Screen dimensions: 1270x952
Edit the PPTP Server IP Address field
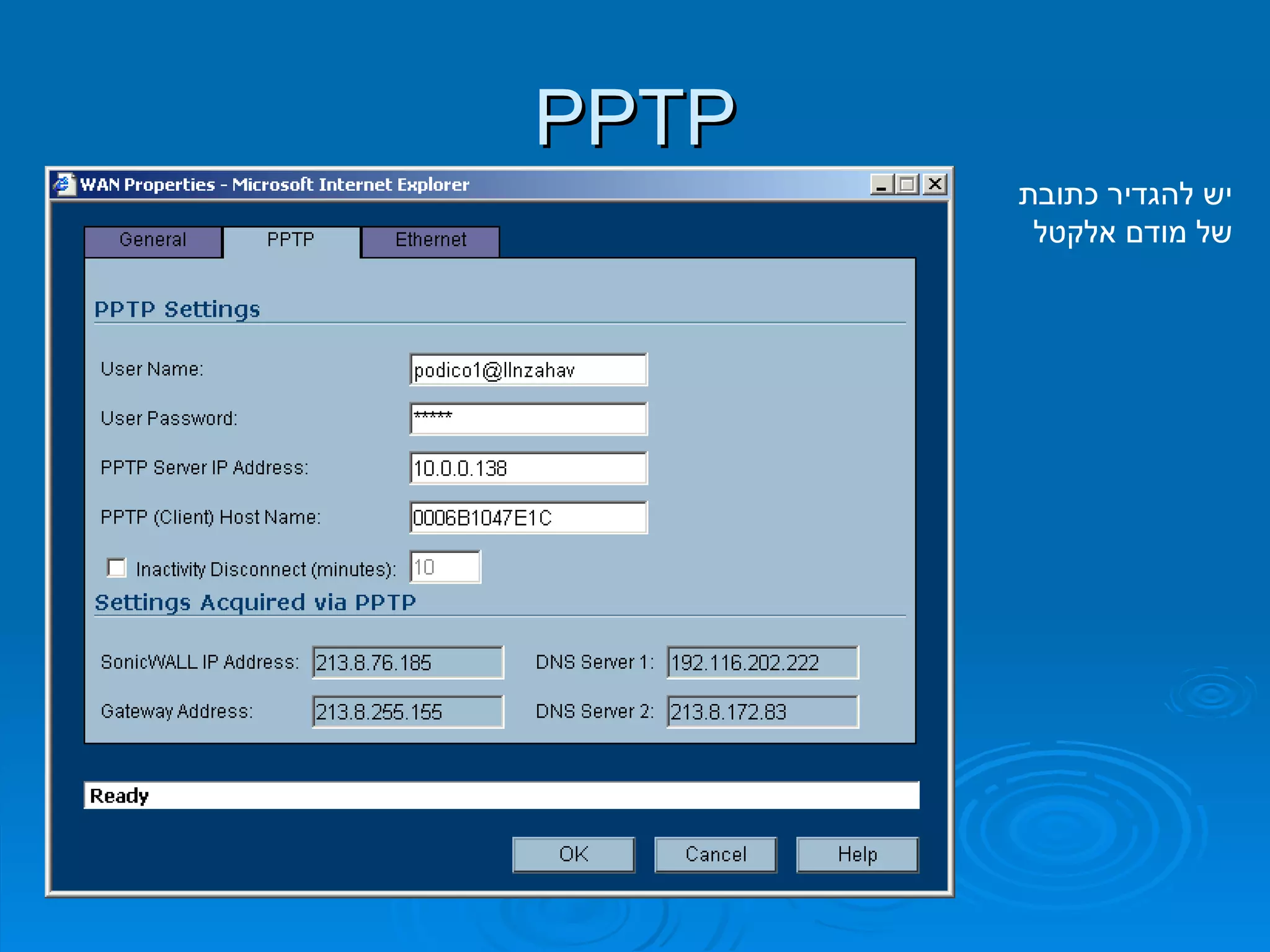[528, 468]
